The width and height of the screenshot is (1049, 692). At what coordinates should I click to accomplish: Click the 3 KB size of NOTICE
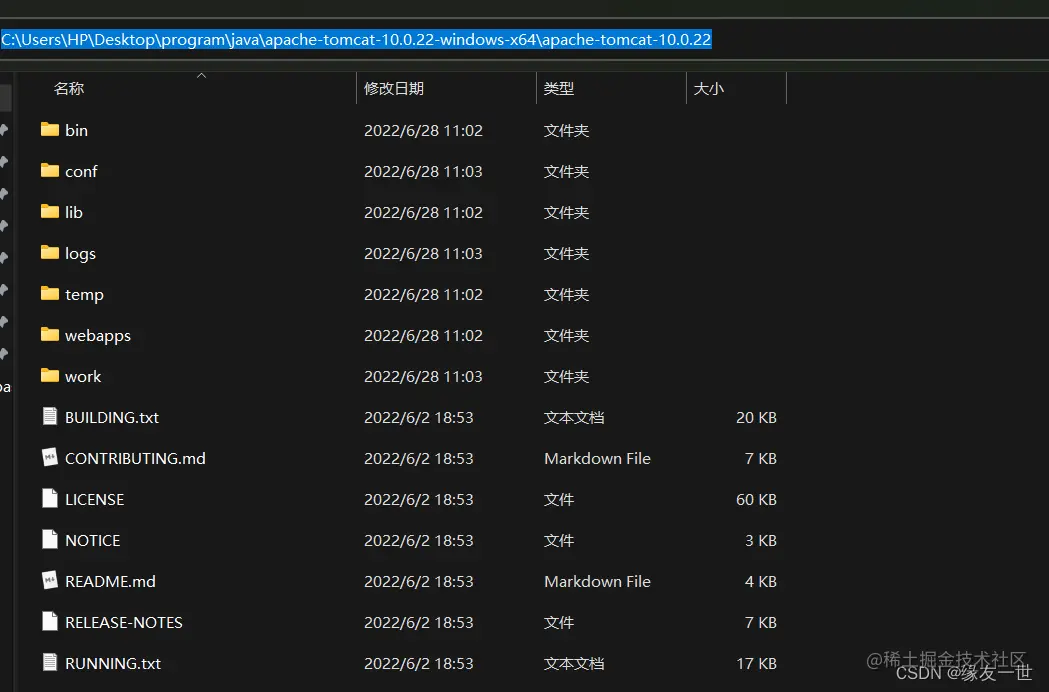761,540
